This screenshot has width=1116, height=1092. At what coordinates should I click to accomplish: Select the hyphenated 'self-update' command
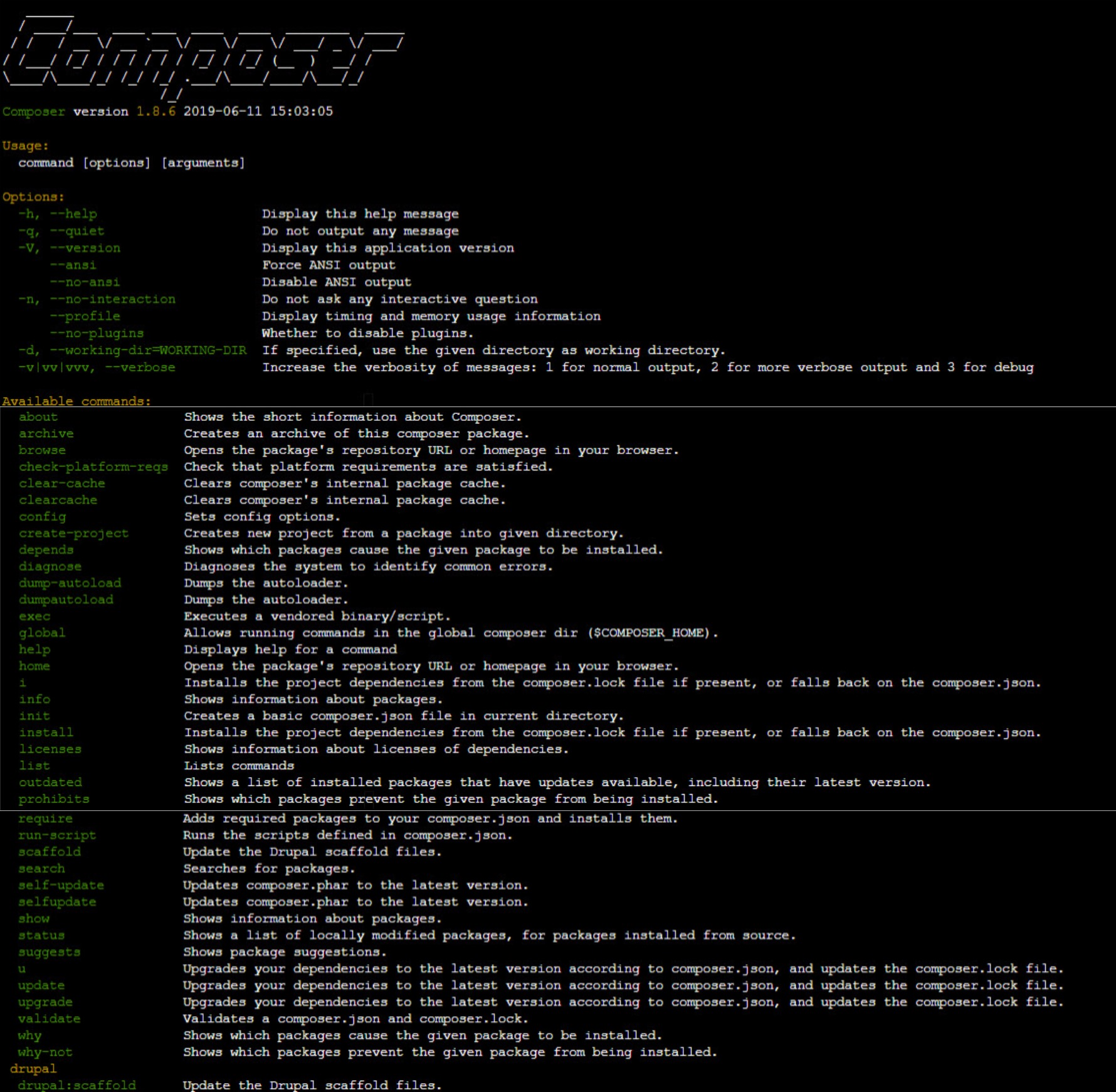pos(61,885)
